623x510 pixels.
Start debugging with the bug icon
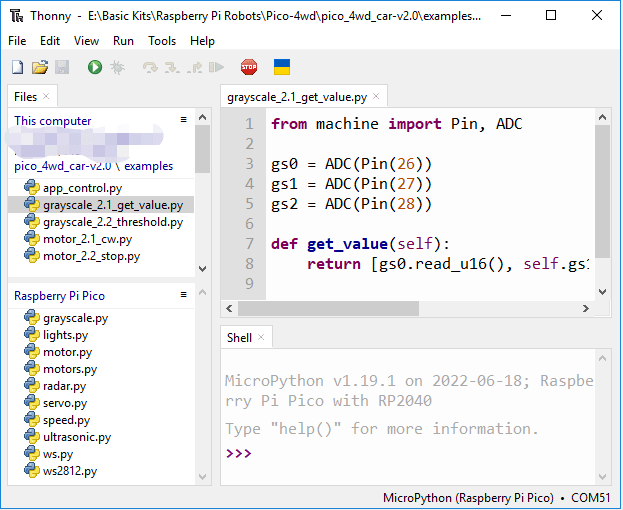[x=117, y=67]
